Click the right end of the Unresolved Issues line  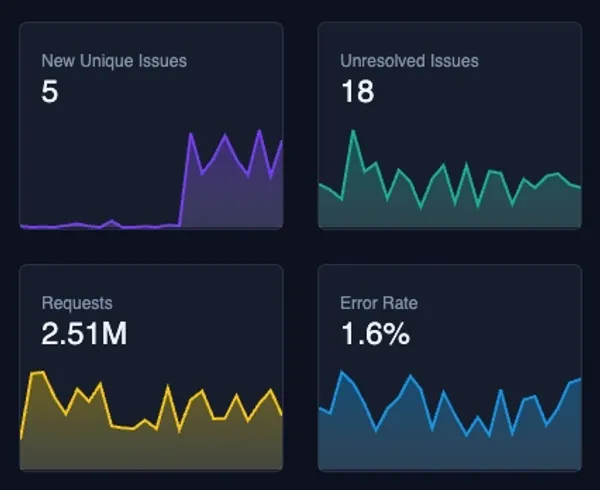[x=579, y=186]
